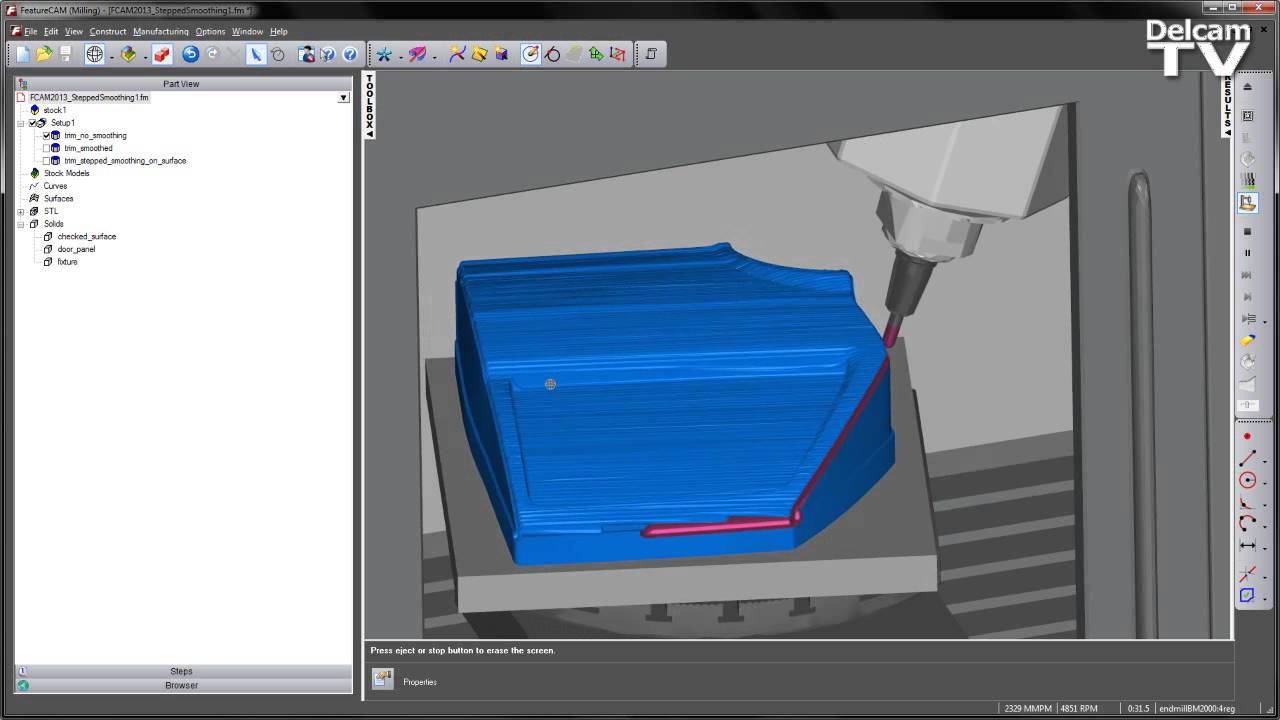
Task: Open dropdown next to stock shading icon
Action: [144, 56]
